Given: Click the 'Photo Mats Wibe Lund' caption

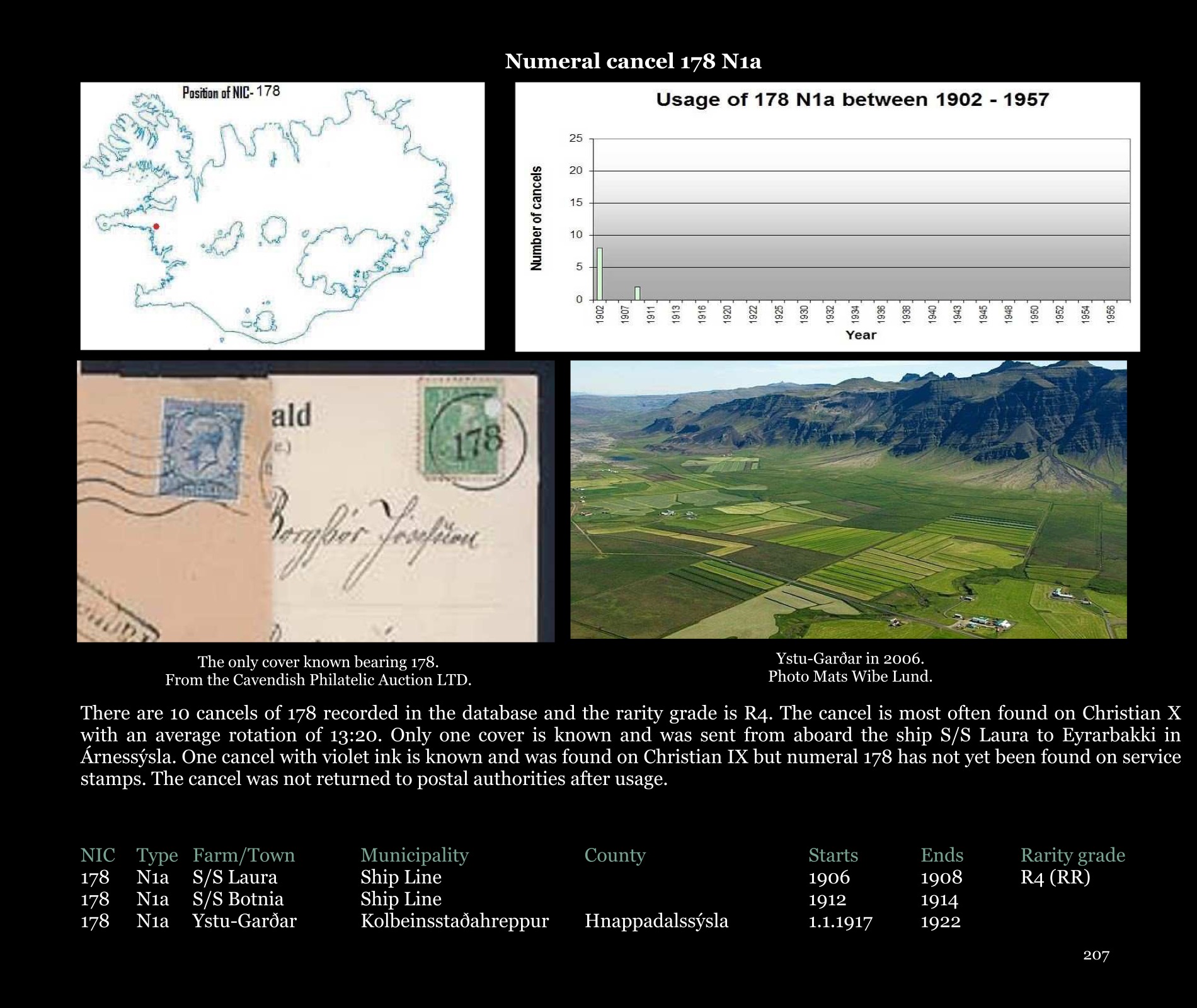Looking at the screenshot, I should [849, 677].
